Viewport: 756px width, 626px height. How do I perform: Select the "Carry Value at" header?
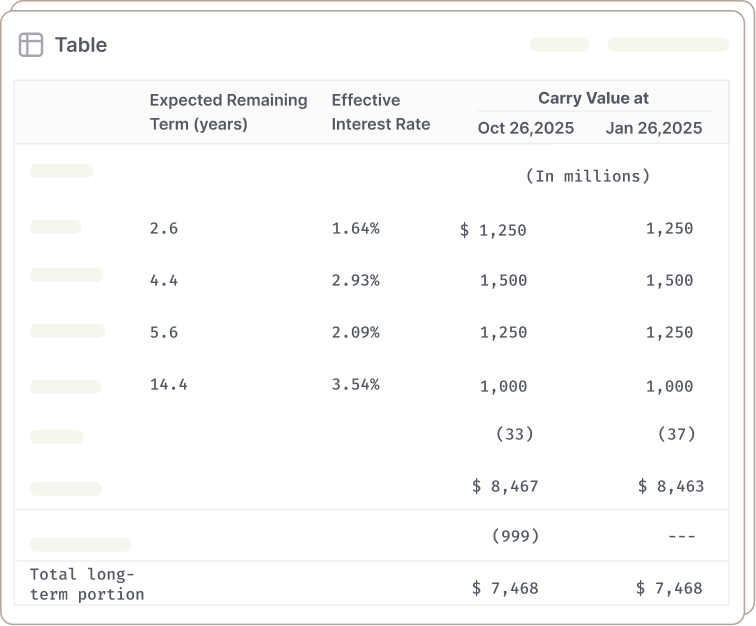click(x=593, y=98)
